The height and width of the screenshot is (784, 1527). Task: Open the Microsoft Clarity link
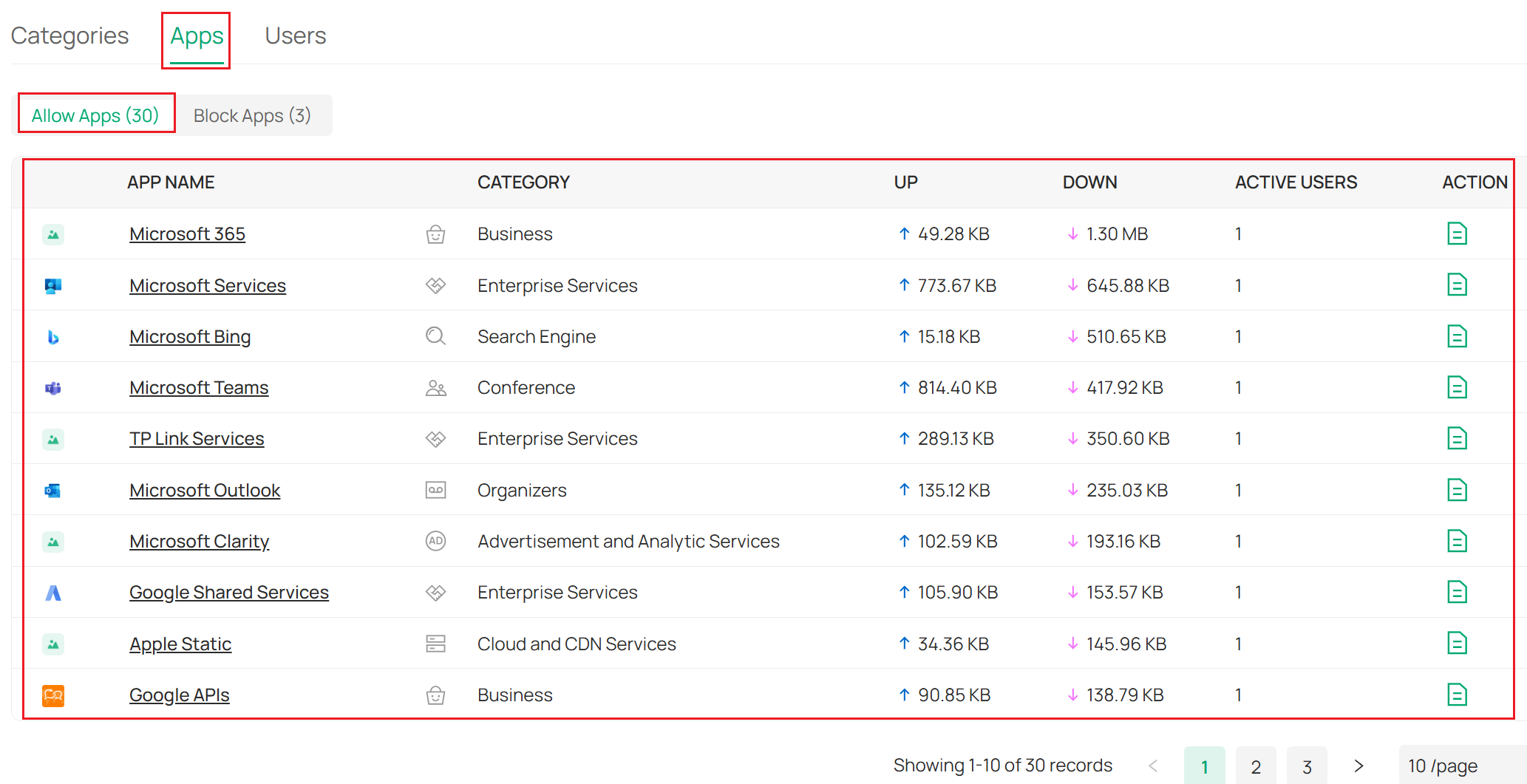[199, 541]
